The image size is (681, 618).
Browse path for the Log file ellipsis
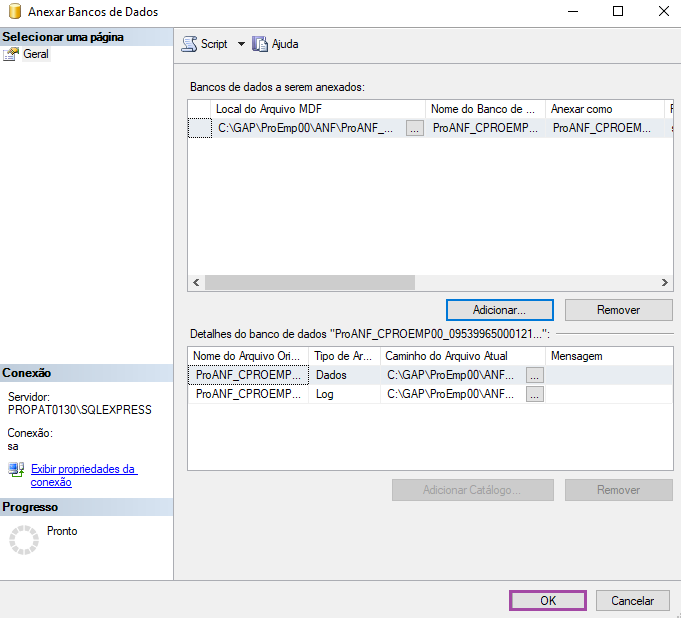[535, 394]
